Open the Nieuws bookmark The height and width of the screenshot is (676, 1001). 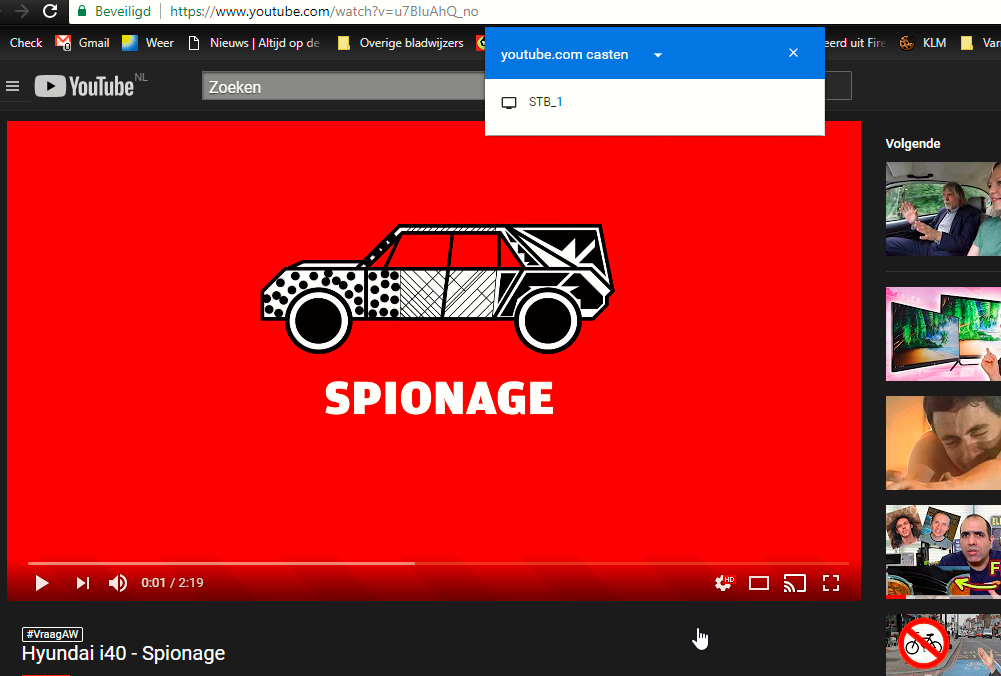(x=253, y=43)
